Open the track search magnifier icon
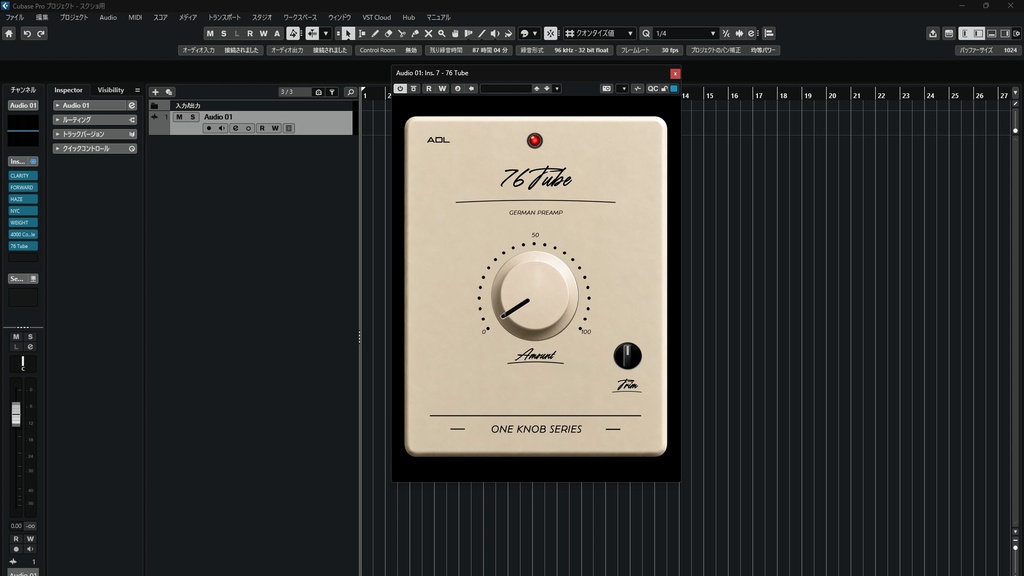 pyautogui.click(x=350, y=92)
